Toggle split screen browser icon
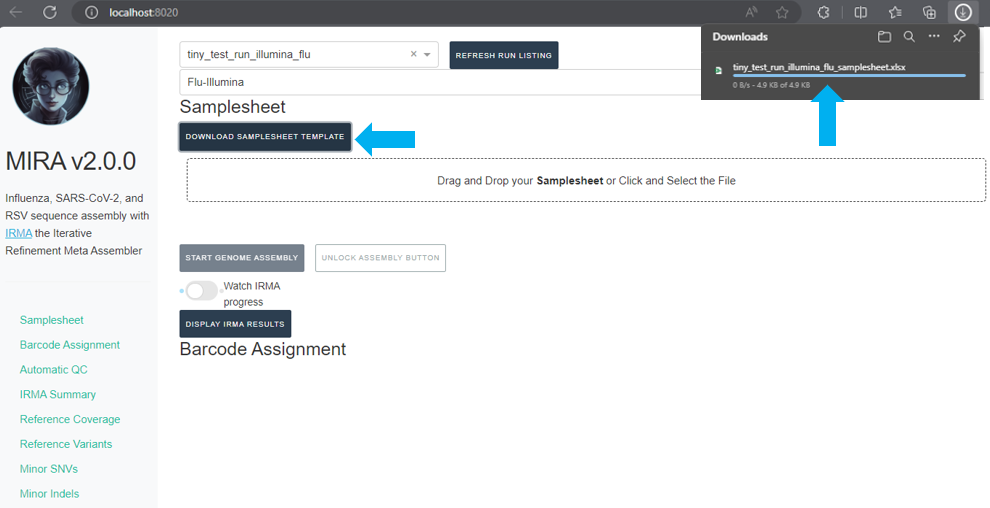This screenshot has height=508, width=990. coord(861,12)
